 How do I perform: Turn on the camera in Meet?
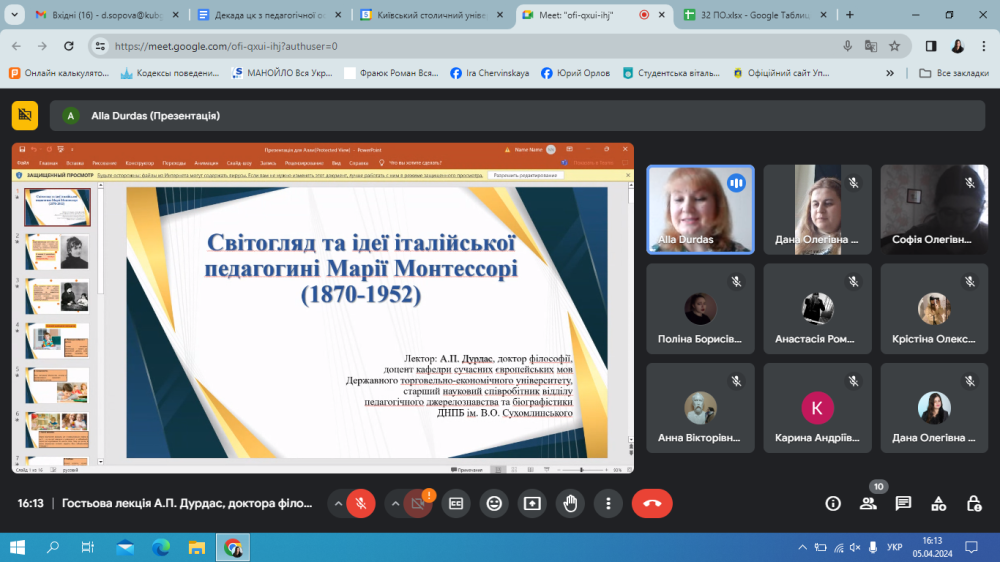(418, 503)
